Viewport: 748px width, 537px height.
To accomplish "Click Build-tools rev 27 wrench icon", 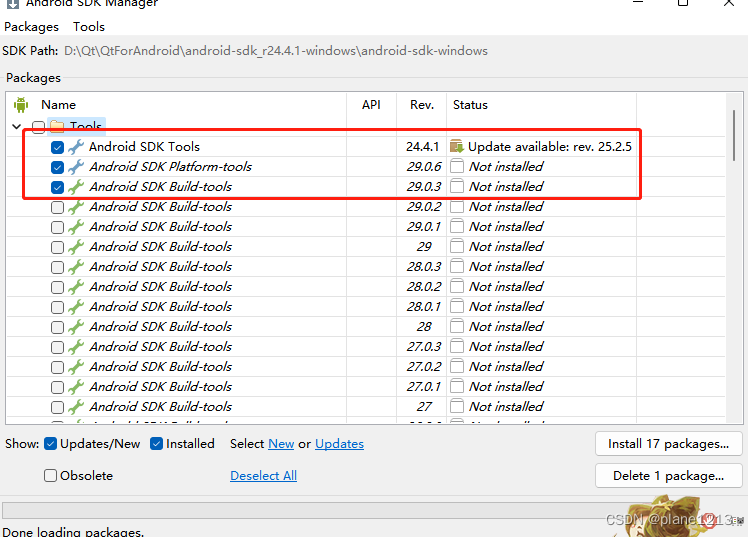I will pos(76,407).
